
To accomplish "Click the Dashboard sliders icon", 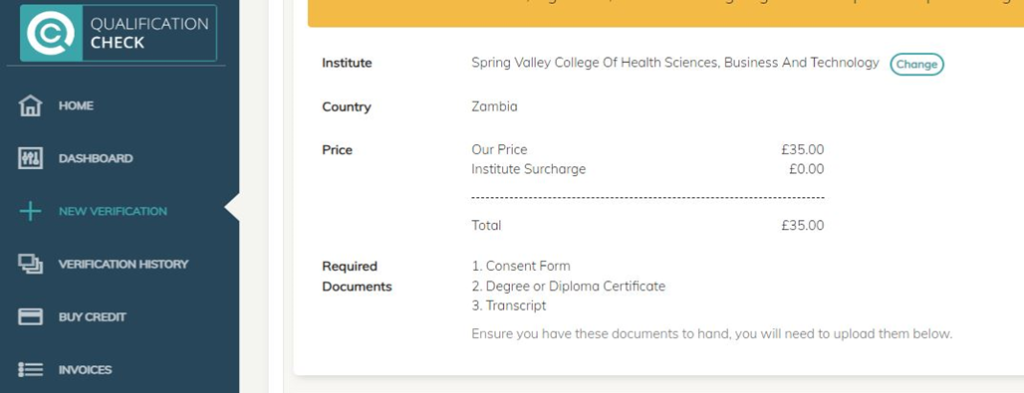I will tap(30, 159).
